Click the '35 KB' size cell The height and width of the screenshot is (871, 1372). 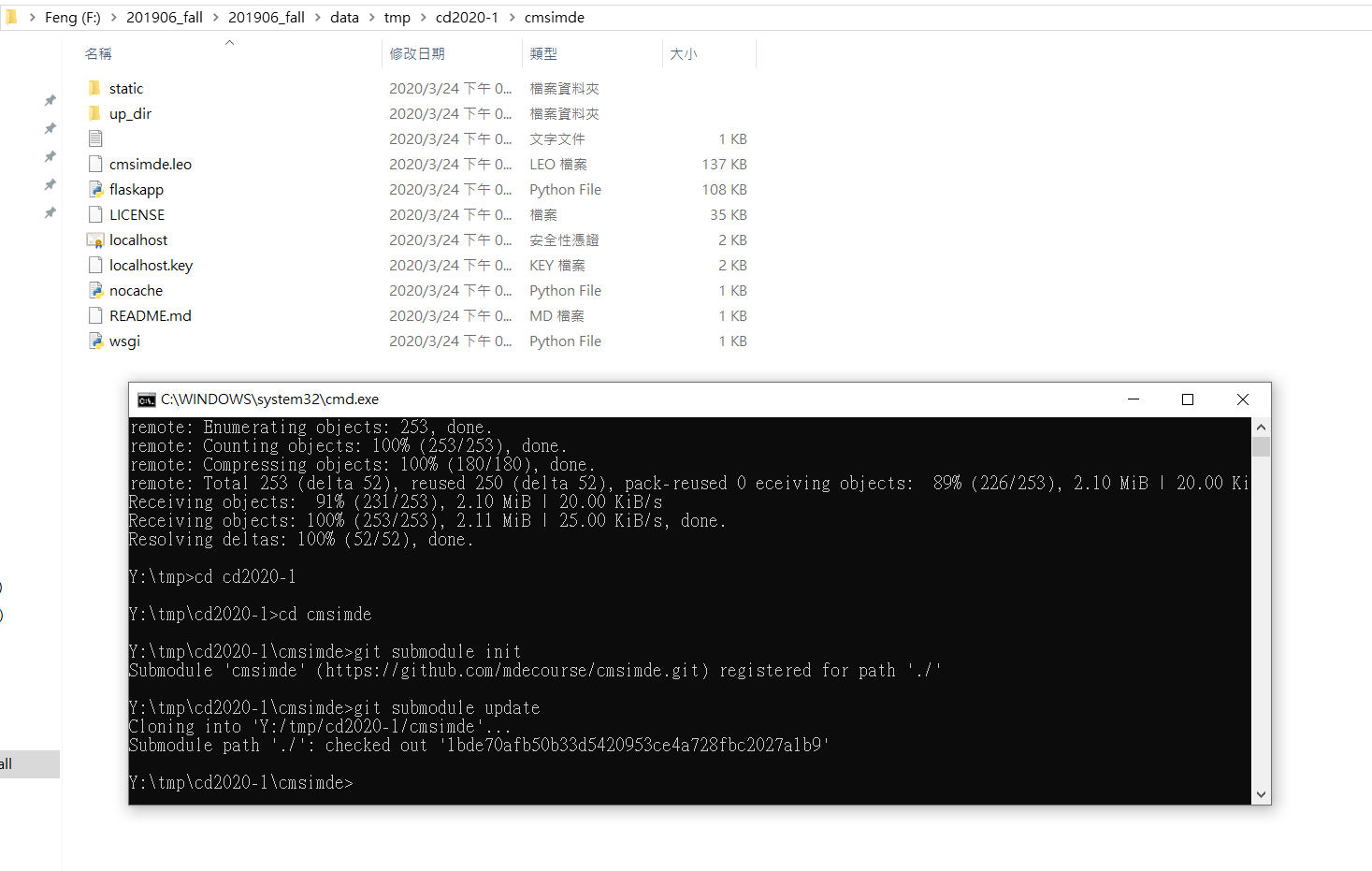click(729, 215)
